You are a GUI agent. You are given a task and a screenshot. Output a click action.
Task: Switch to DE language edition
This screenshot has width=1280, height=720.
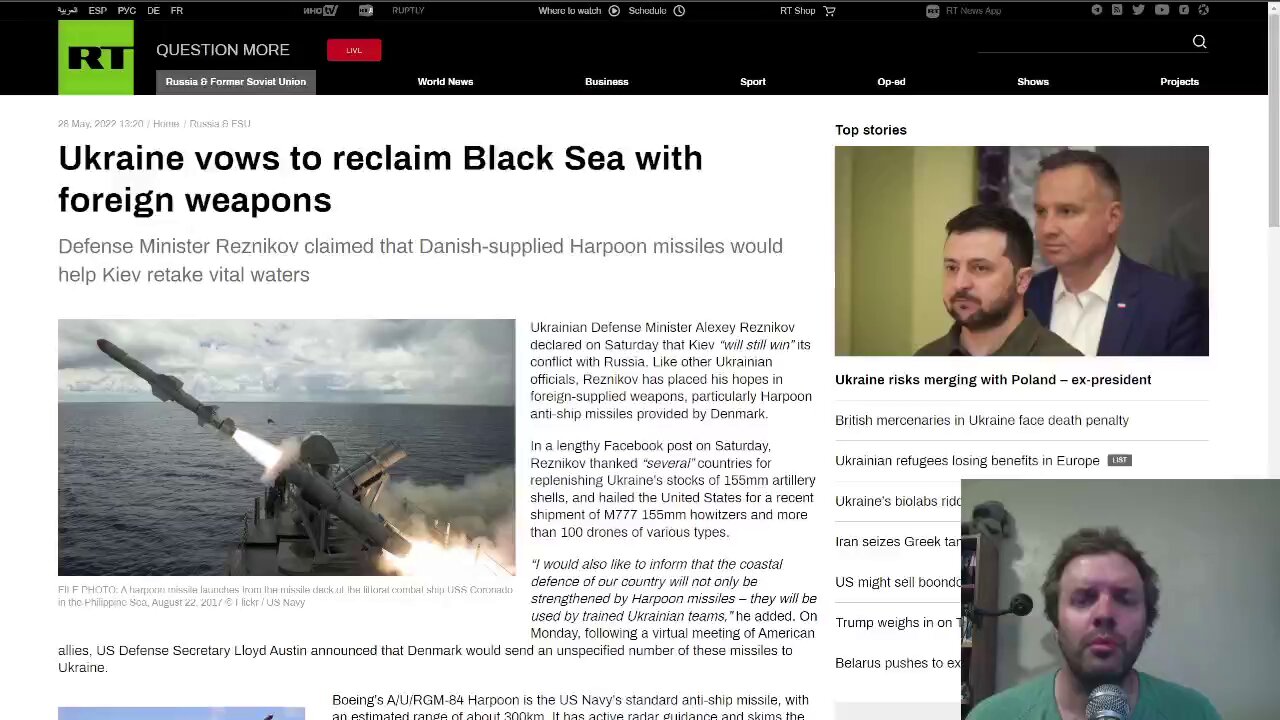pos(153,10)
